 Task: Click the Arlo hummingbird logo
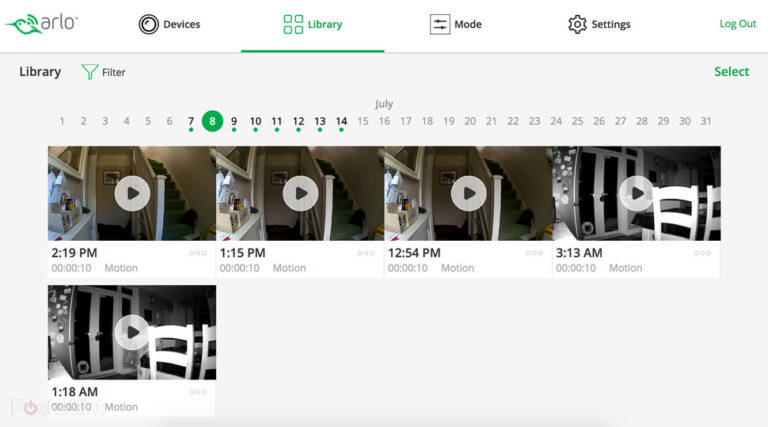pyautogui.click(x=41, y=24)
